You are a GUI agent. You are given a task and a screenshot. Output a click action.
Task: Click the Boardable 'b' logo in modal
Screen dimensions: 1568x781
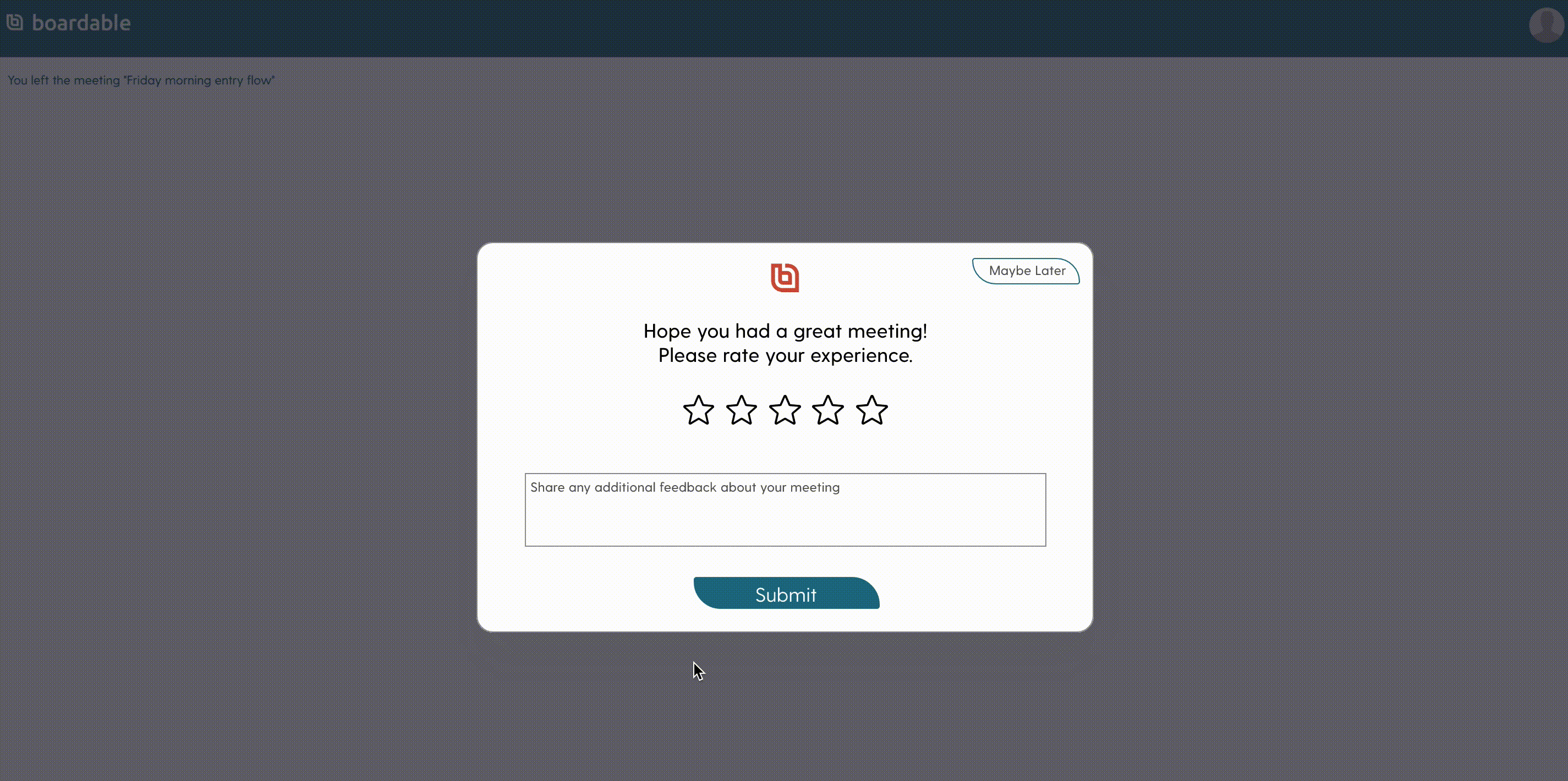[785, 278]
